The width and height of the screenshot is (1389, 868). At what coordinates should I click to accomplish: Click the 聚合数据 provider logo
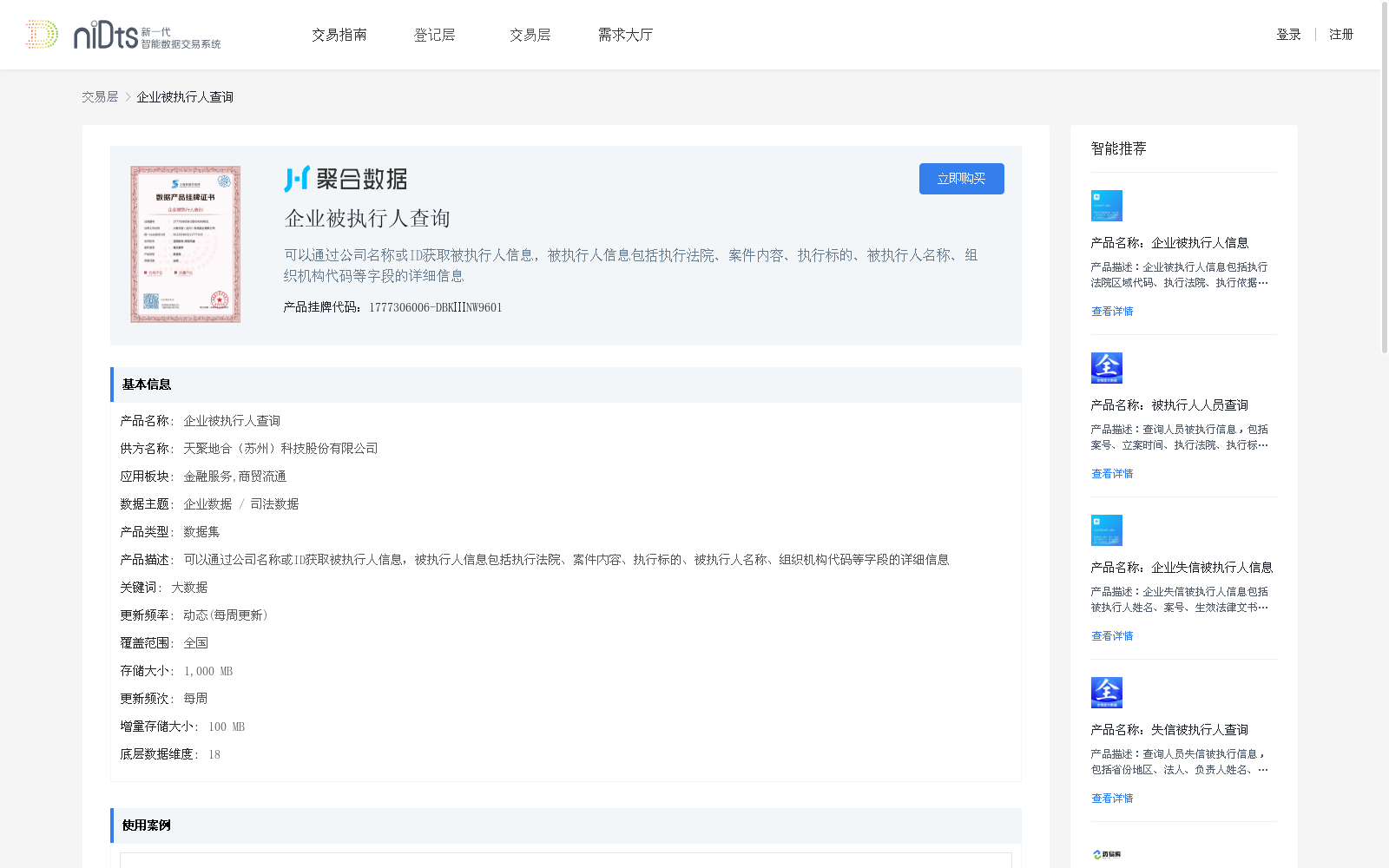(x=346, y=179)
